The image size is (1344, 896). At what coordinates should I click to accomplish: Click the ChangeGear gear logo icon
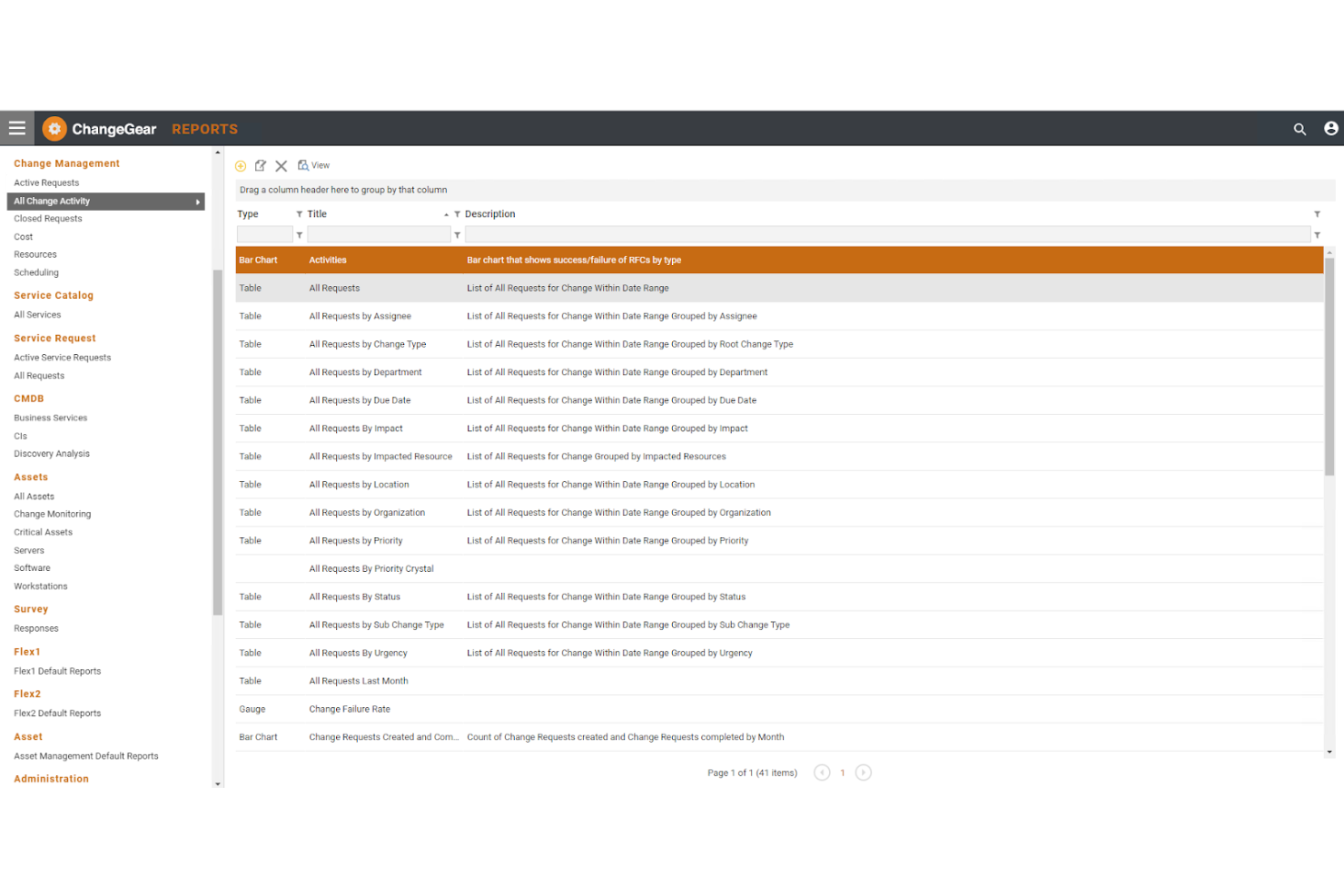(x=54, y=128)
